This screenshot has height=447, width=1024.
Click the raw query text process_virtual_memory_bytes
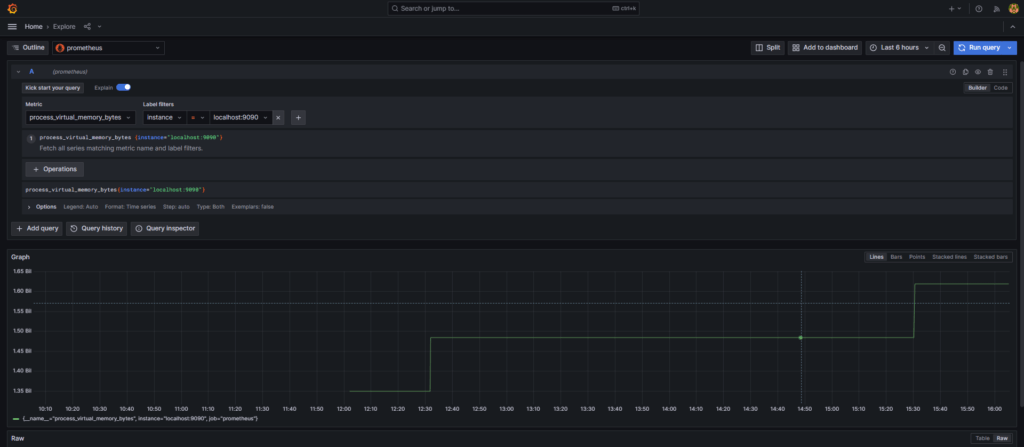pyautogui.click(x=71, y=190)
